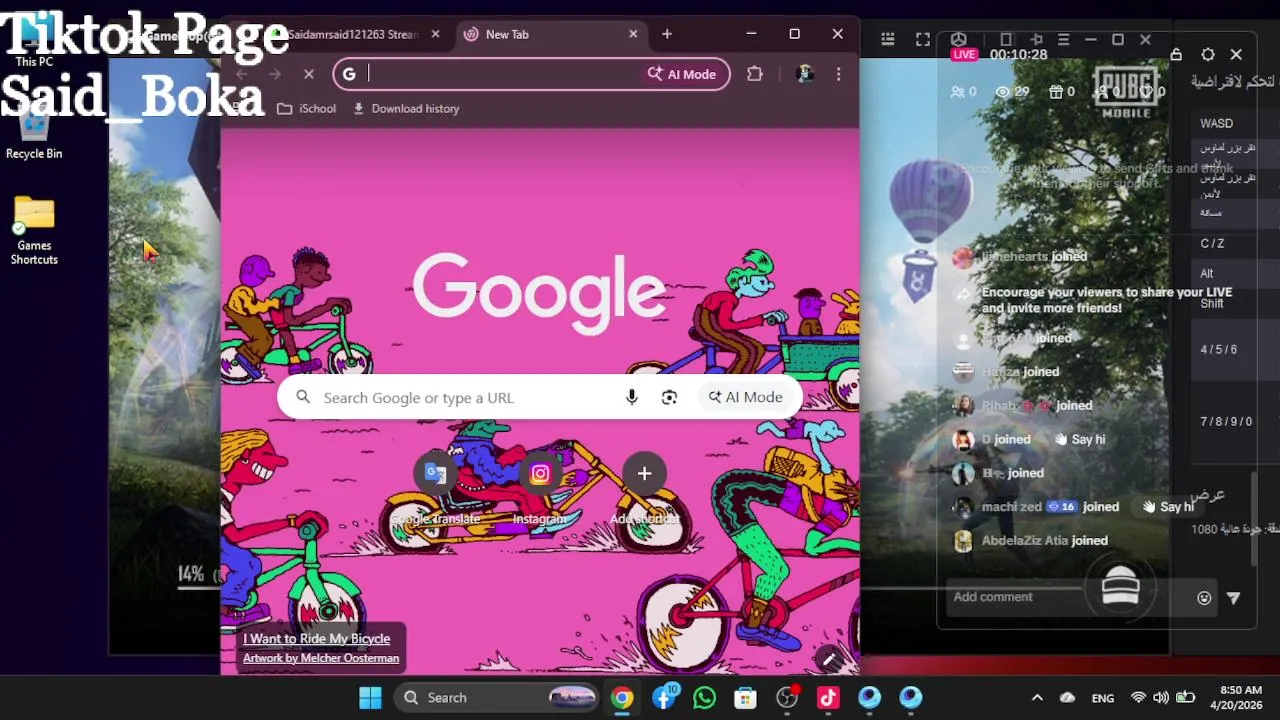Send the comment with arrow icon
This screenshot has height=720, width=1280.
tap(1234, 598)
